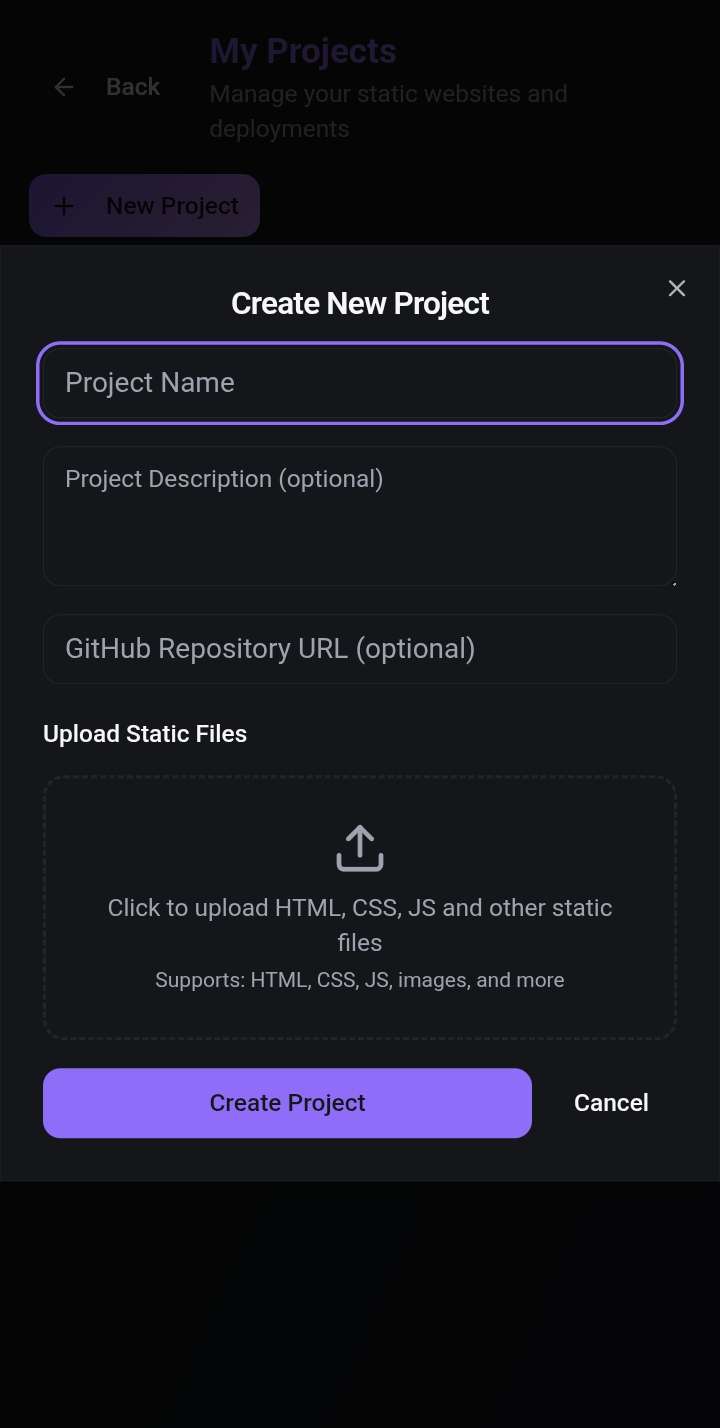Click the upload arrow icon
This screenshot has height=1428, width=720.
360,848
